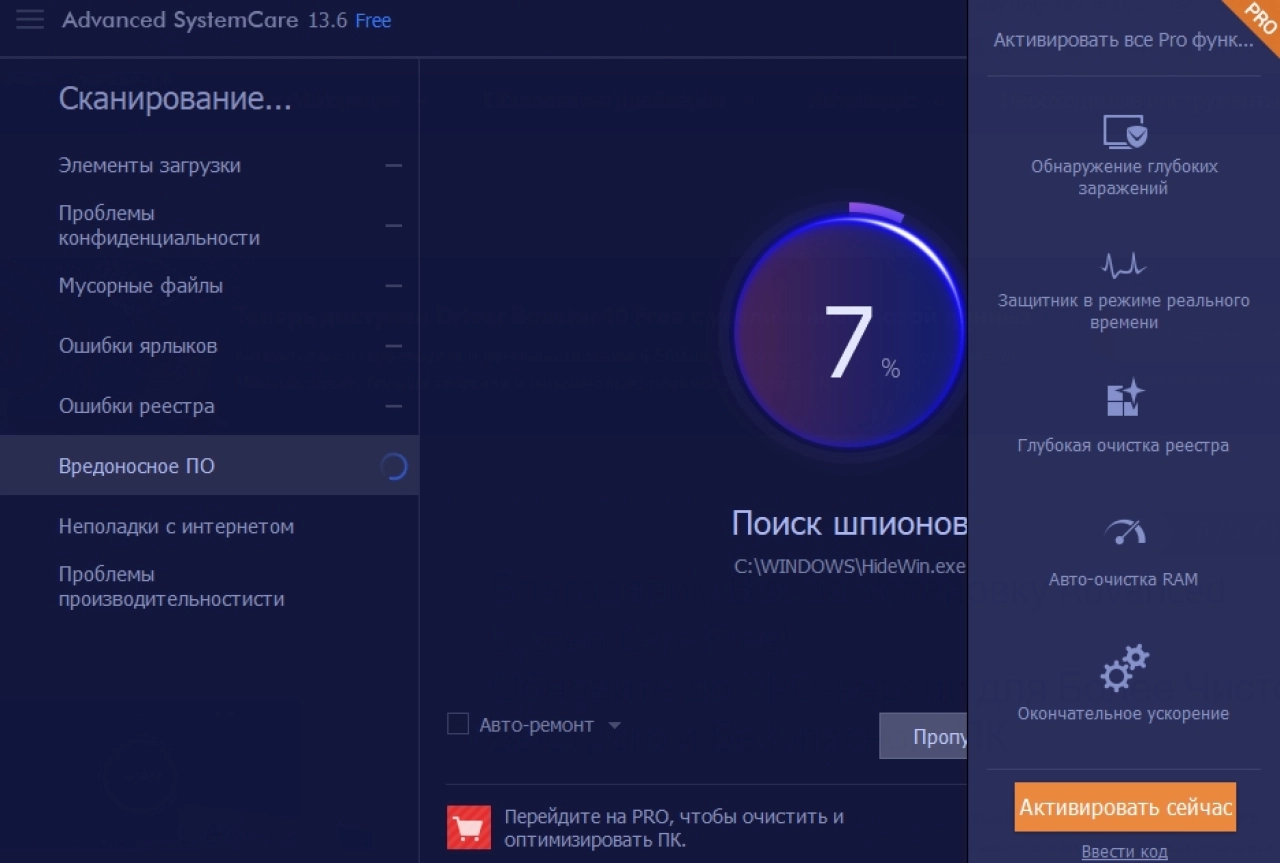Click the Поиск шпионов status text
This screenshot has height=863, width=1280.
click(x=849, y=523)
